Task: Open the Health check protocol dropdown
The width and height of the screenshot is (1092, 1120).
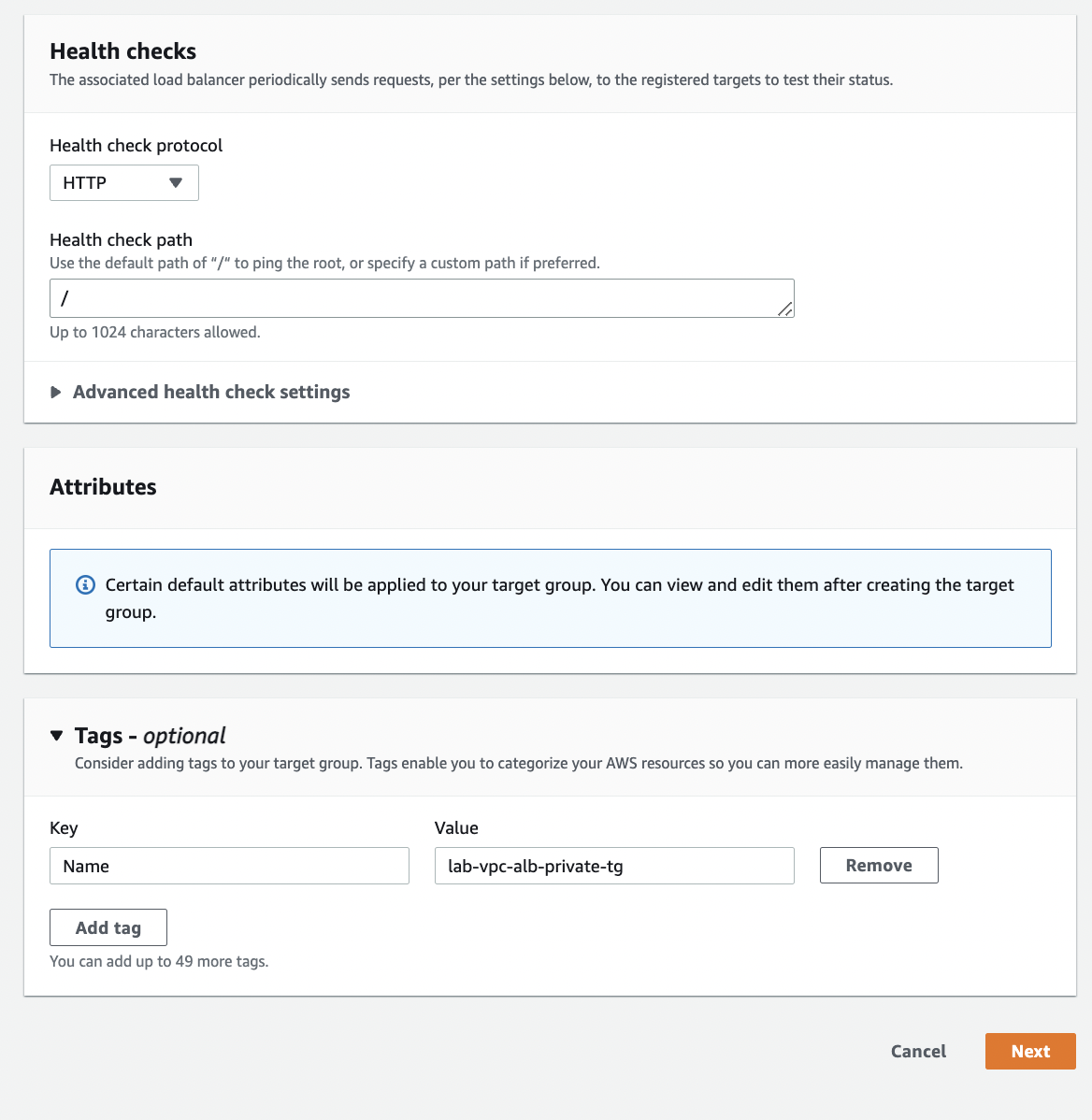Action: (x=123, y=183)
